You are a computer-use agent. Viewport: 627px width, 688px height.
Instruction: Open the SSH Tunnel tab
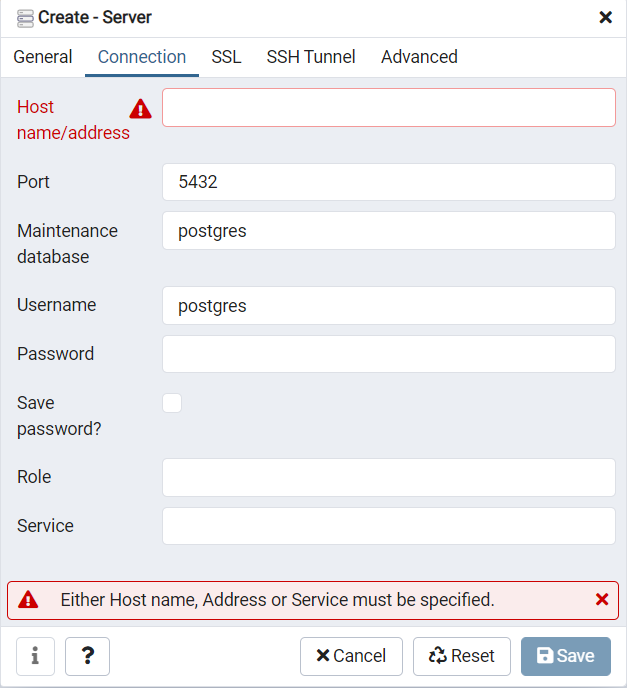click(x=311, y=57)
